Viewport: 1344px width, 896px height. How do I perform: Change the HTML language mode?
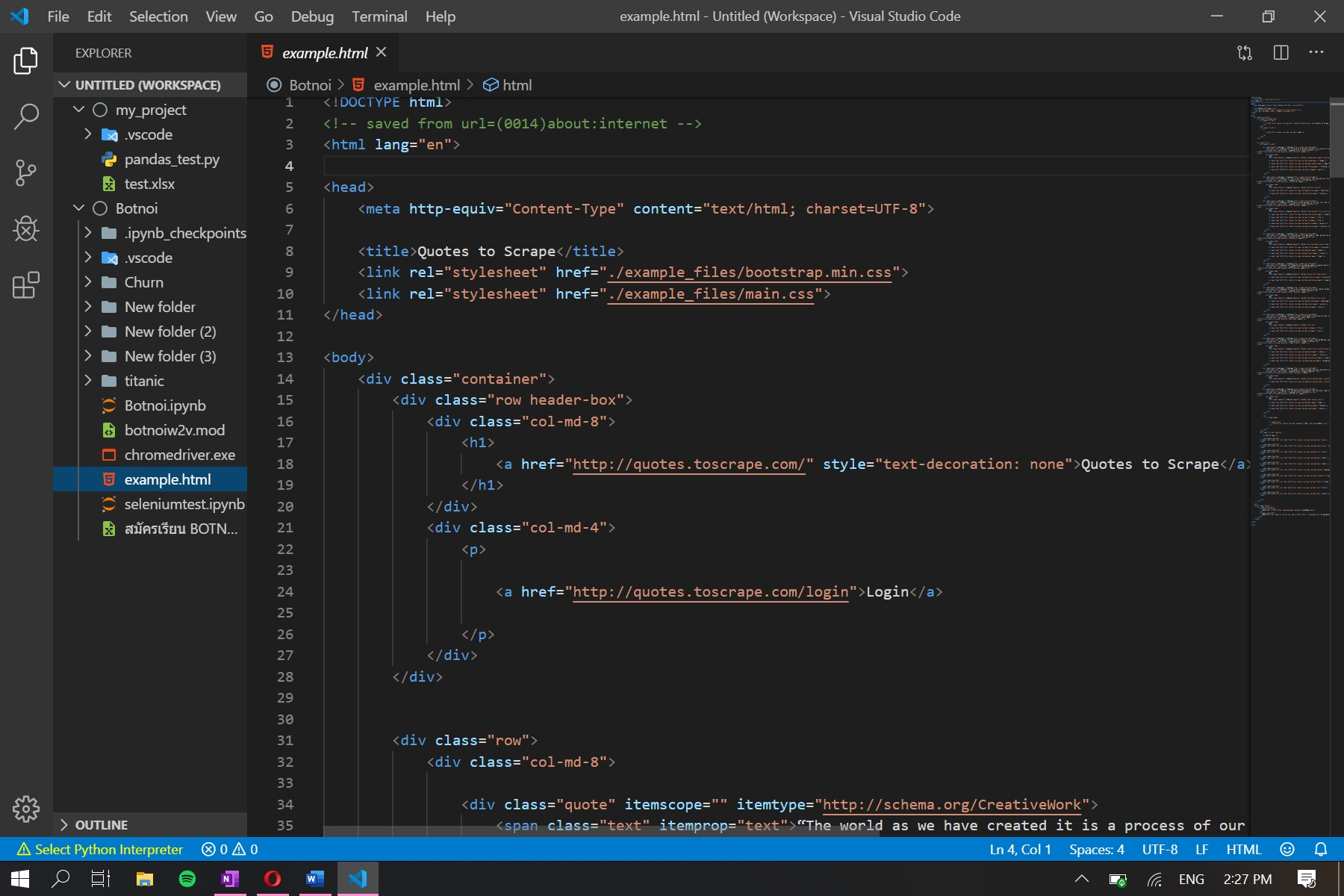click(x=1243, y=849)
